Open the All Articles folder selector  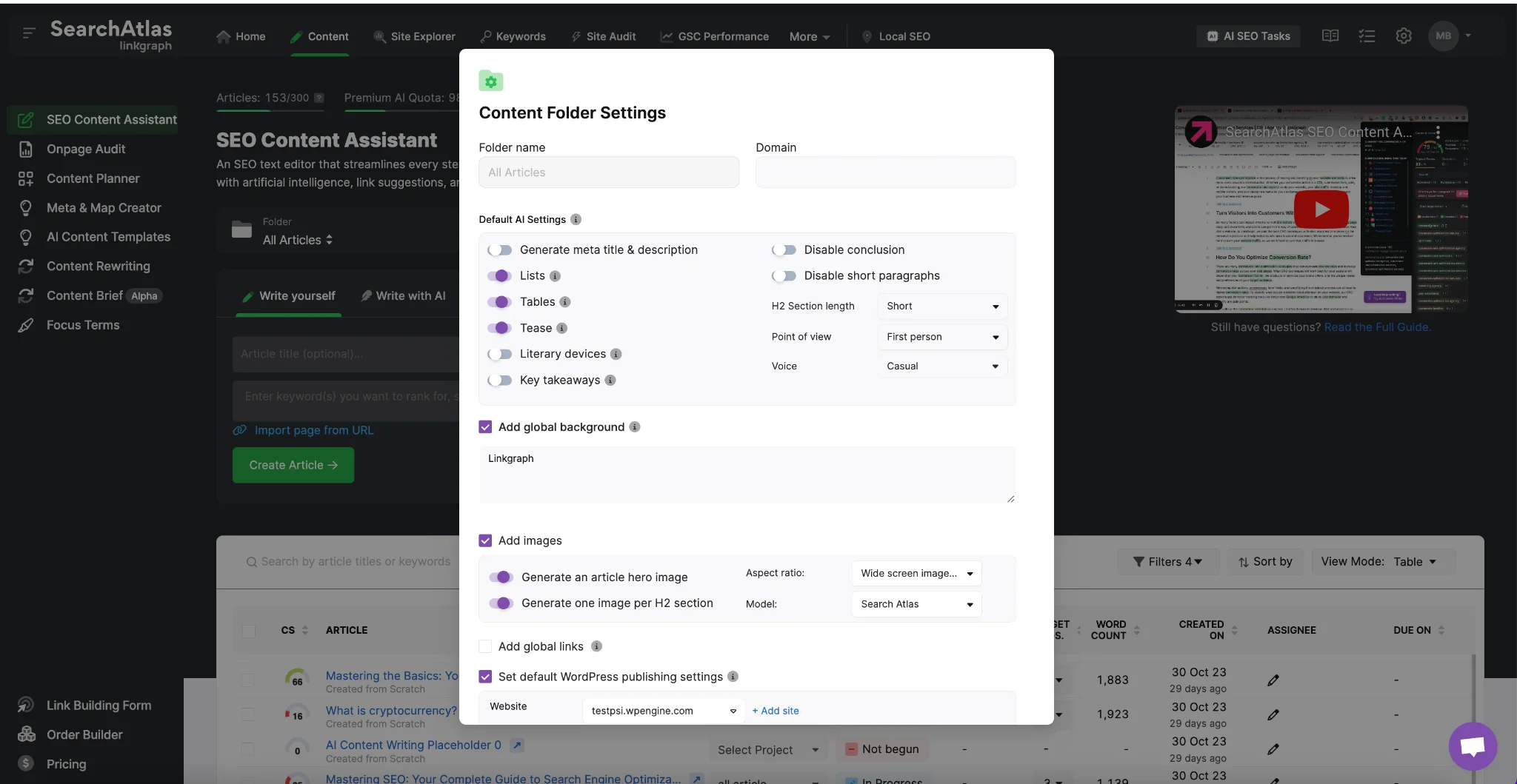click(x=297, y=240)
